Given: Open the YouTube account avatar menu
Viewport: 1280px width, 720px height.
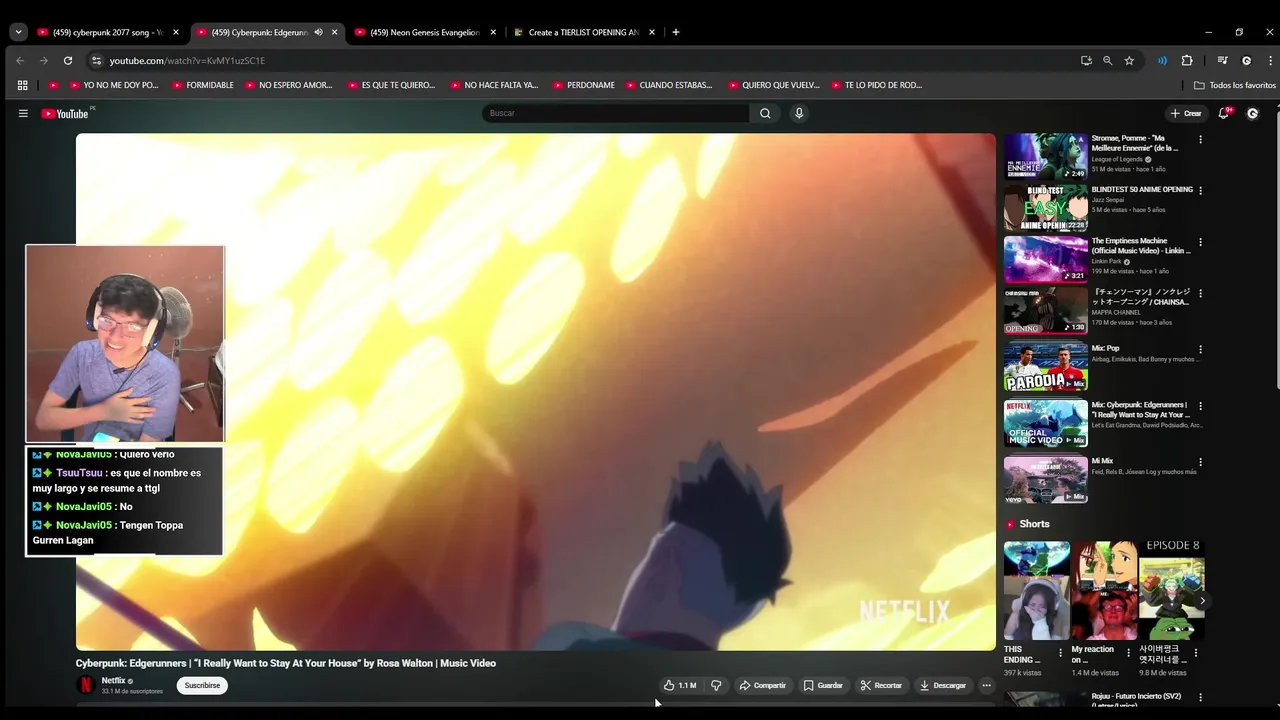Looking at the screenshot, I should click(1252, 113).
